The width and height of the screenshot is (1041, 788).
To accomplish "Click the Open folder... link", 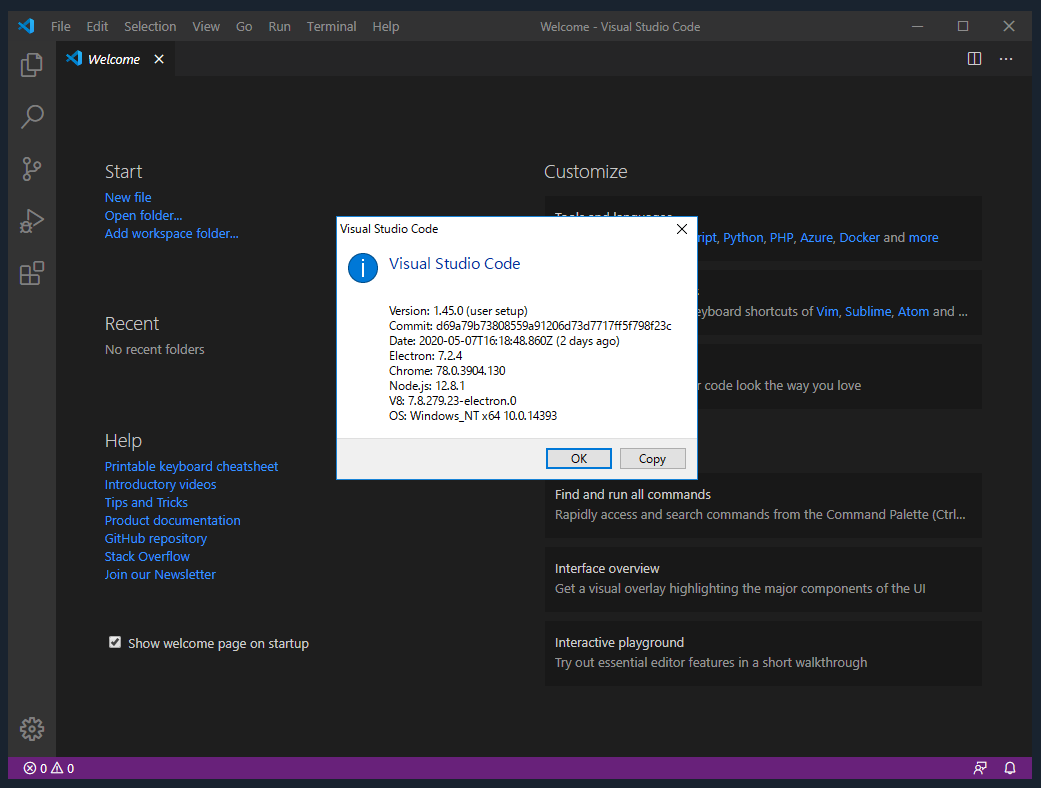I will click(143, 215).
